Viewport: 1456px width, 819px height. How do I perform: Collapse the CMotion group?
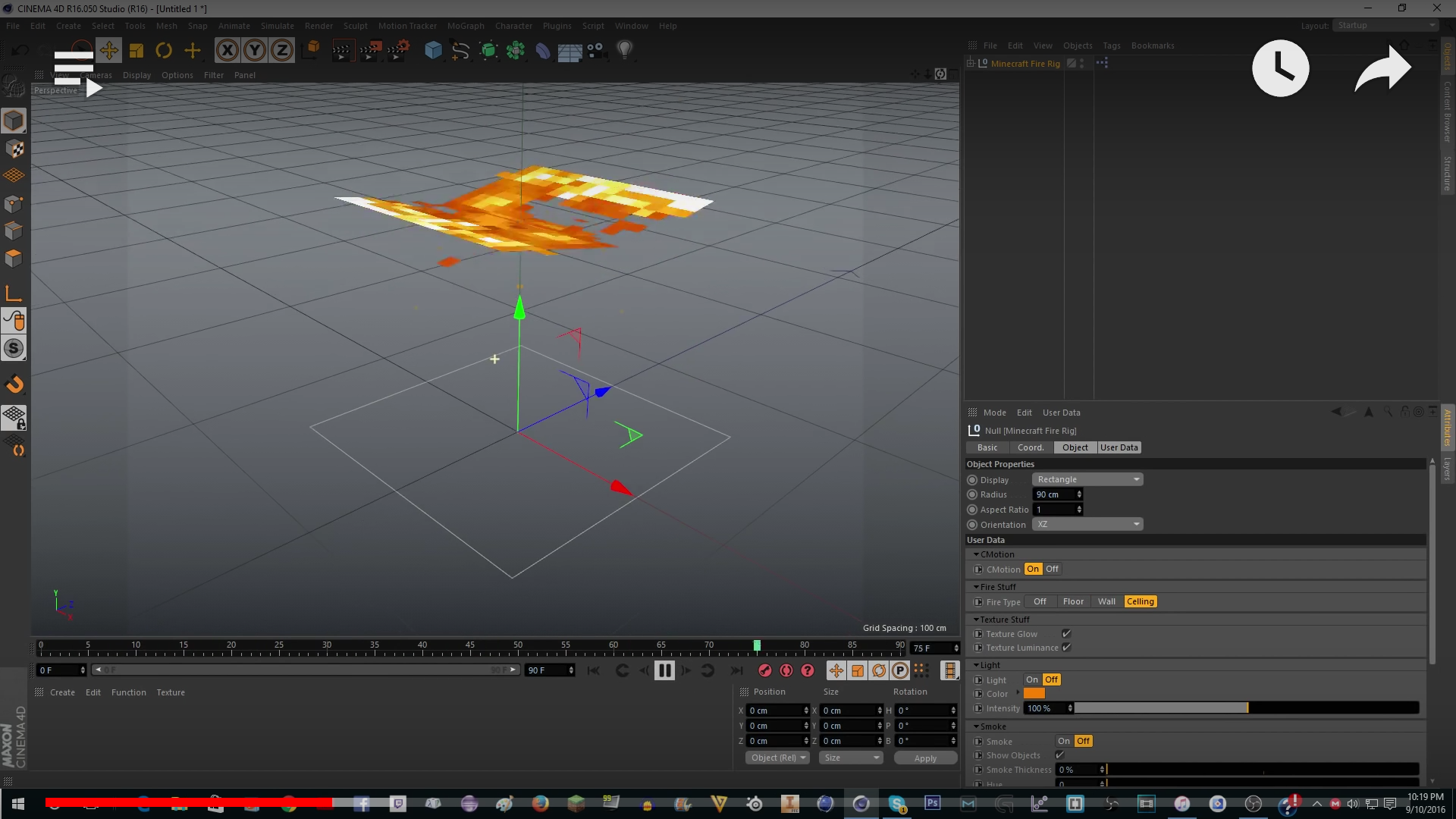click(976, 554)
